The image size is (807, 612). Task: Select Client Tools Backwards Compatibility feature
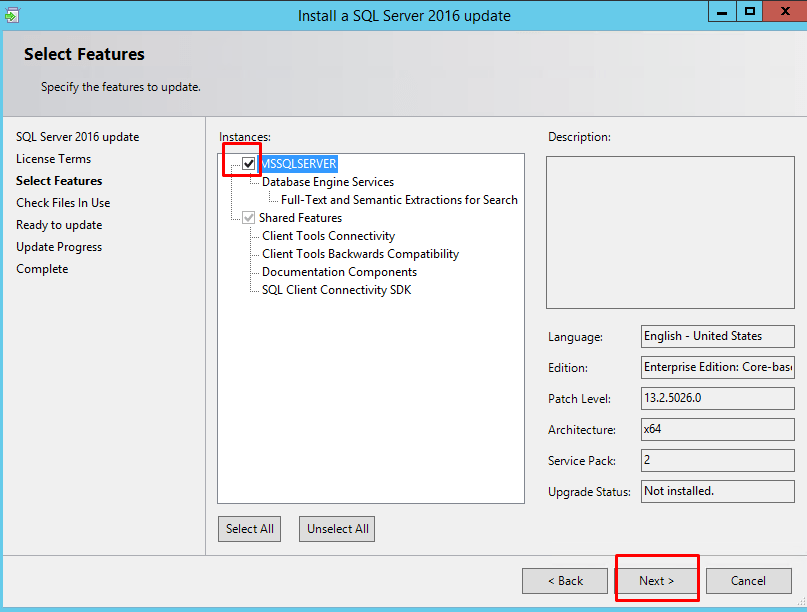coord(360,254)
